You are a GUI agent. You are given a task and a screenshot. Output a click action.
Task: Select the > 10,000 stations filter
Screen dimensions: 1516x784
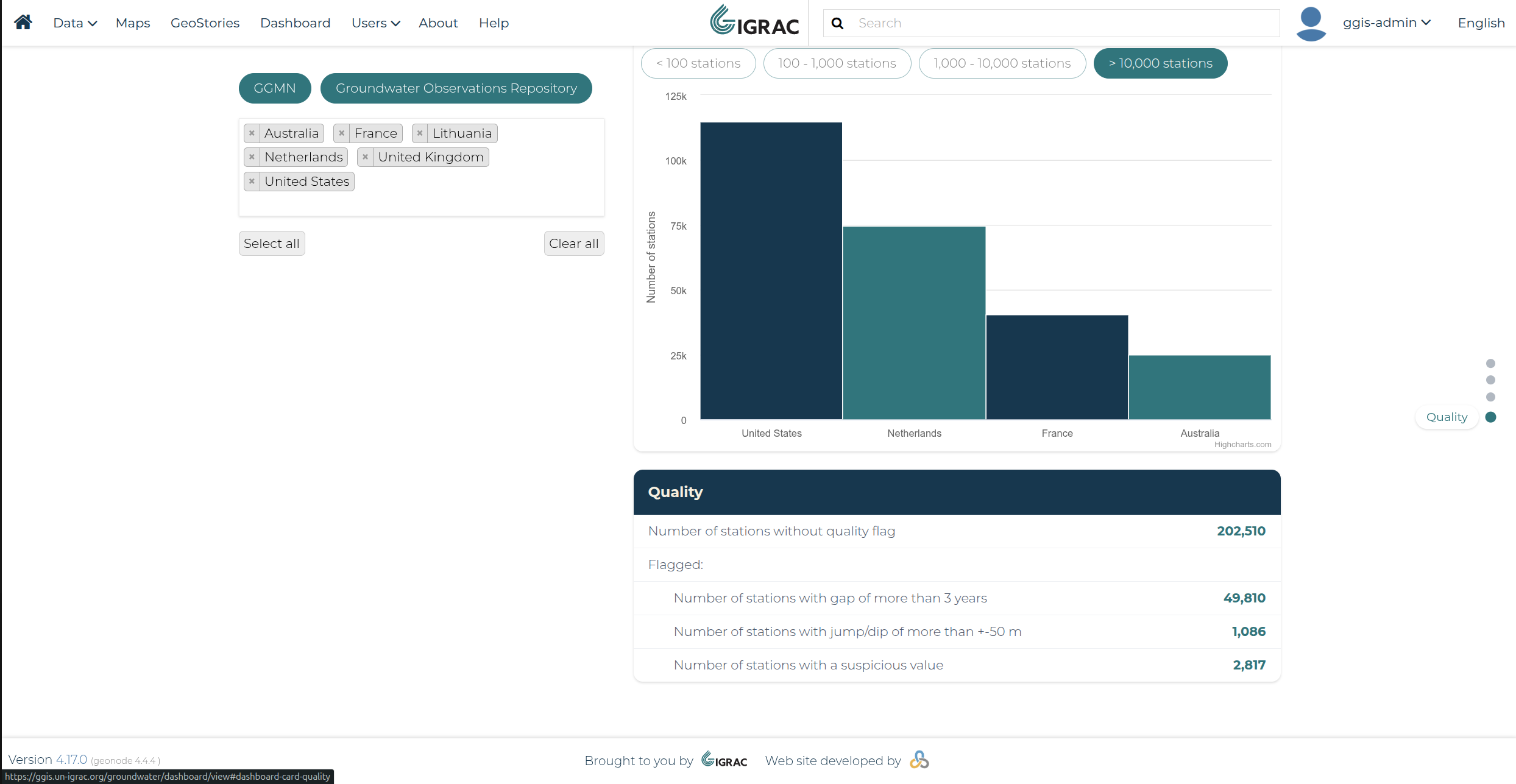tap(1161, 63)
